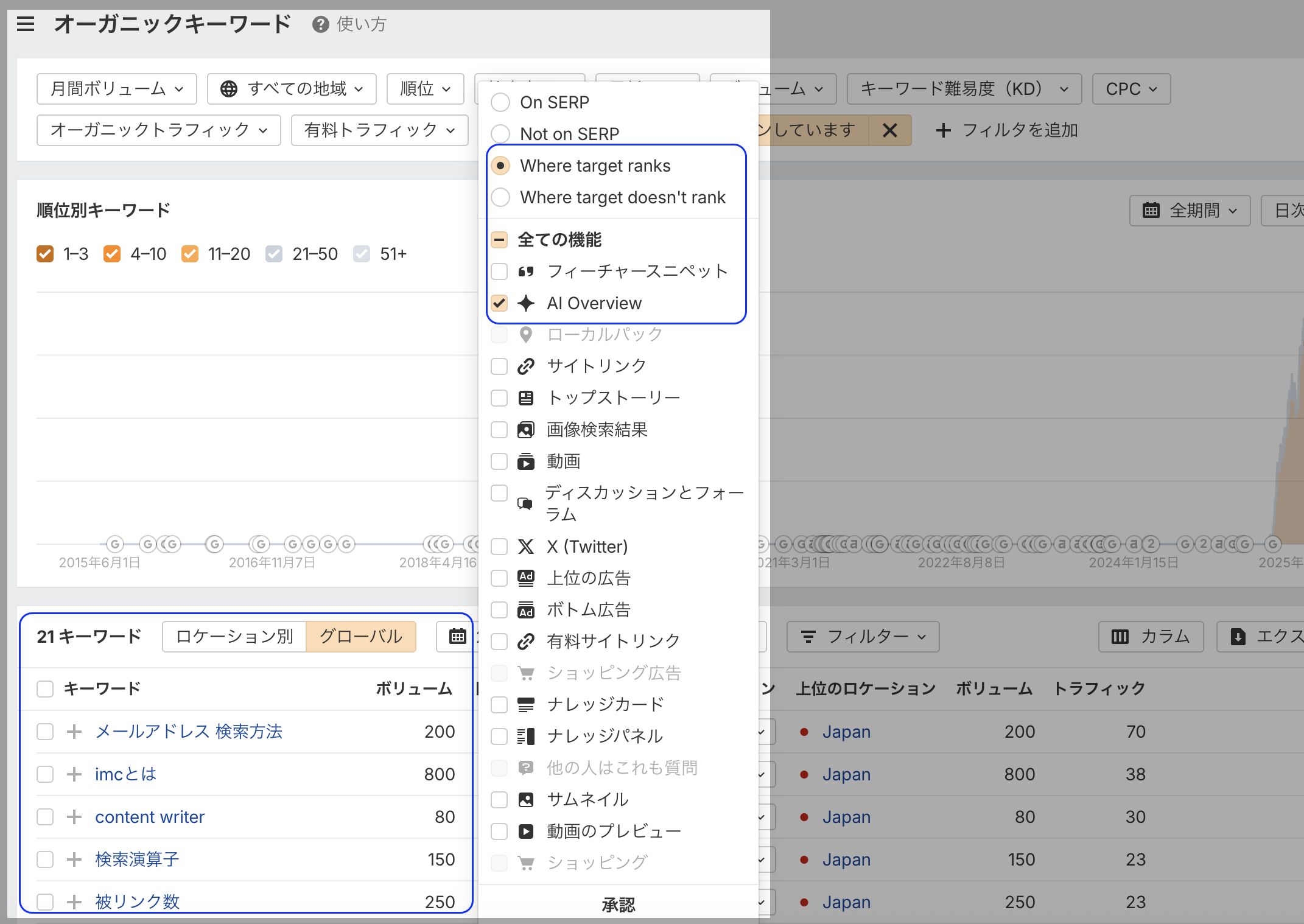Image resolution: width=1304 pixels, height=924 pixels.
Task: Click the トップストーリー newspaper icon
Action: tap(526, 398)
